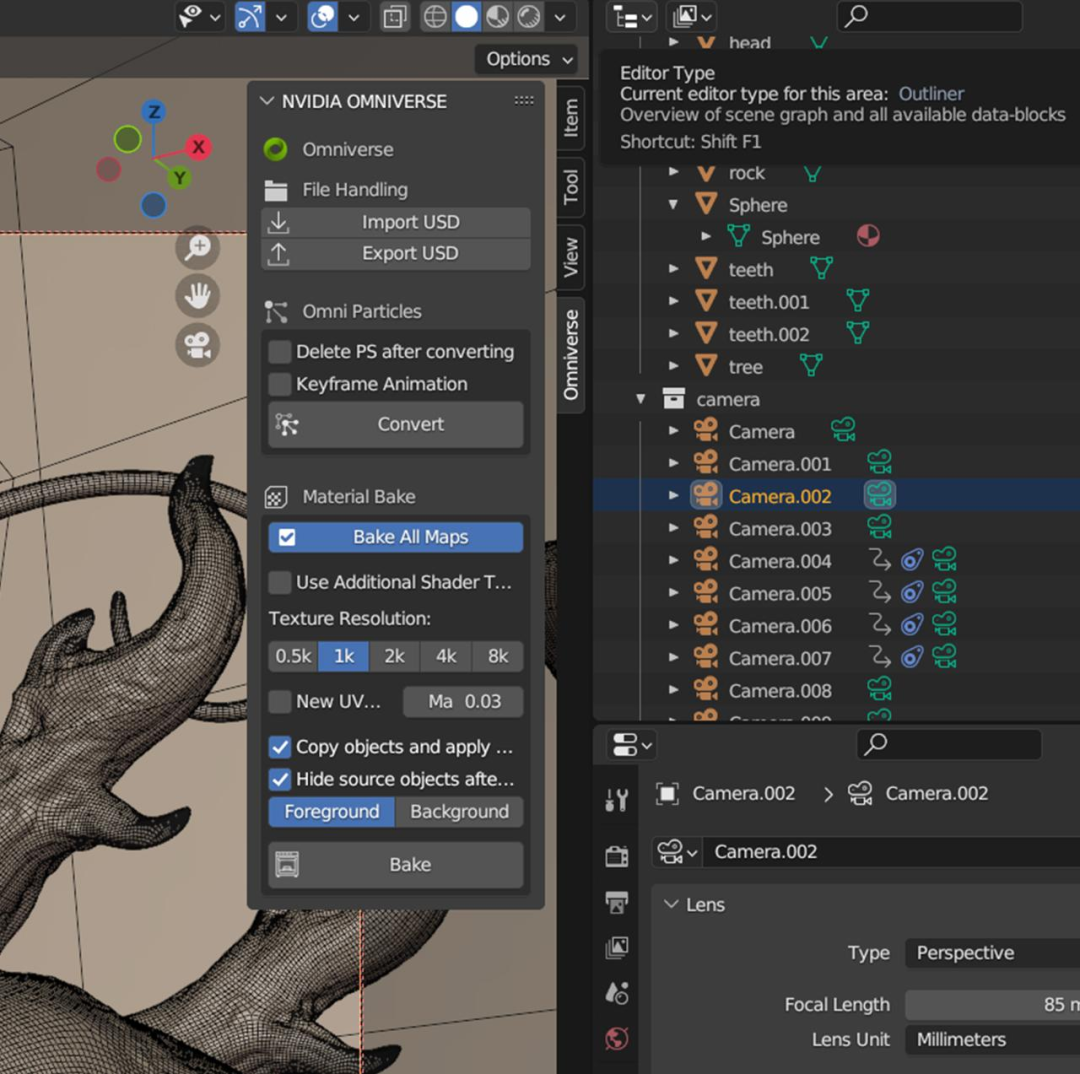Click the outliner search field
Viewport: 1080px width, 1074px height.
tap(930, 17)
